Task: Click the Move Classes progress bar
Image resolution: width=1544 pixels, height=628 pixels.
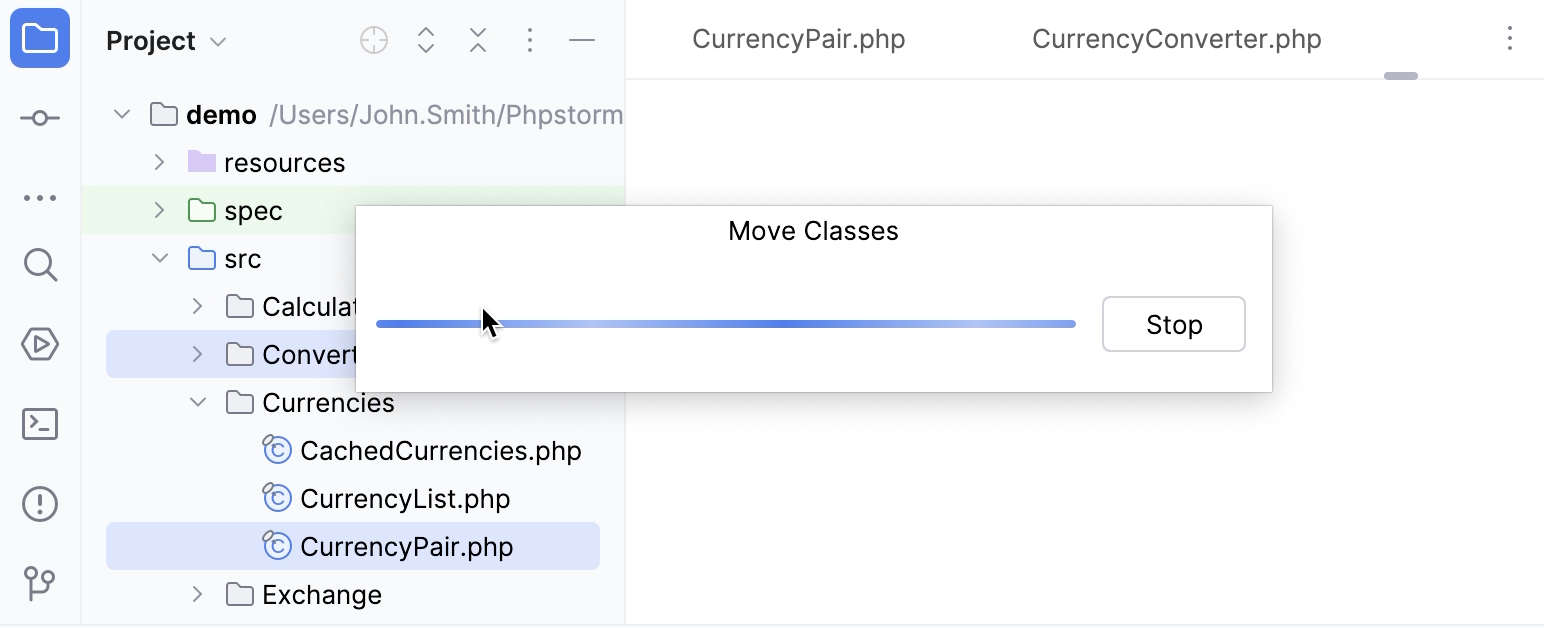Action: tap(725, 324)
